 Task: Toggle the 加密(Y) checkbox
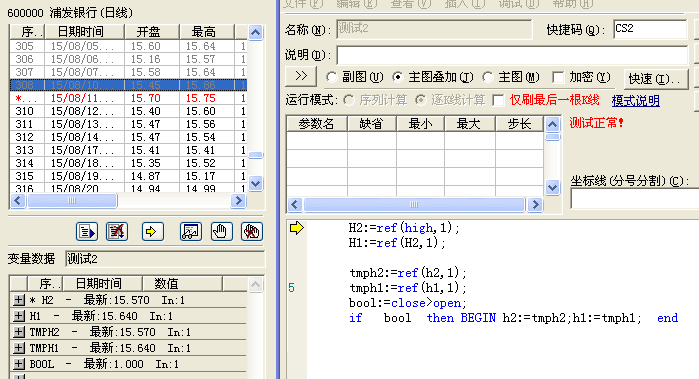[558, 77]
